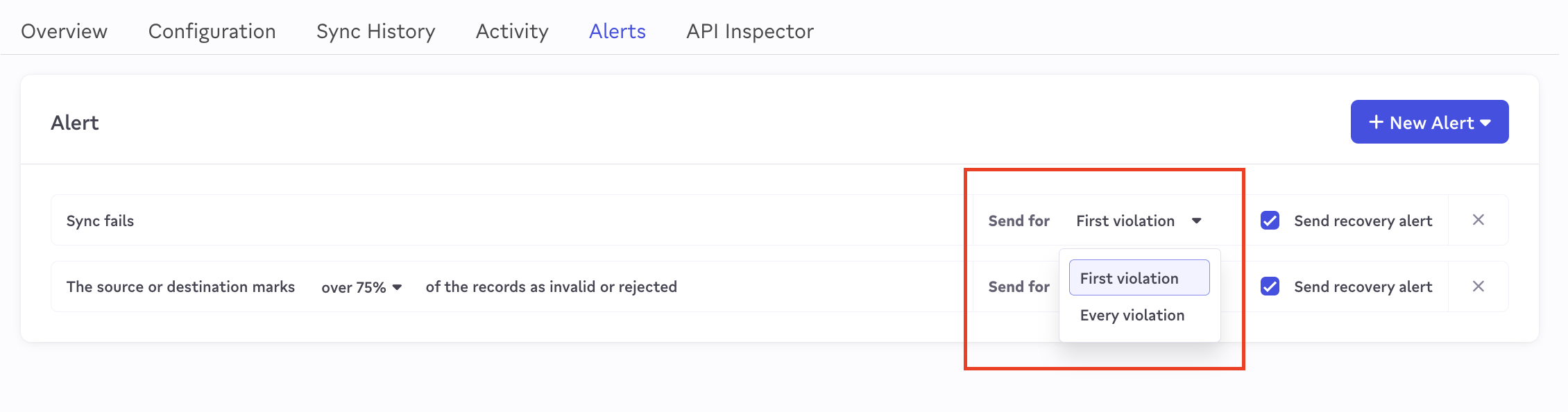Choose First violation from the dropdown list
The height and width of the screenshot is (412, 1568).
(1139, 278)
